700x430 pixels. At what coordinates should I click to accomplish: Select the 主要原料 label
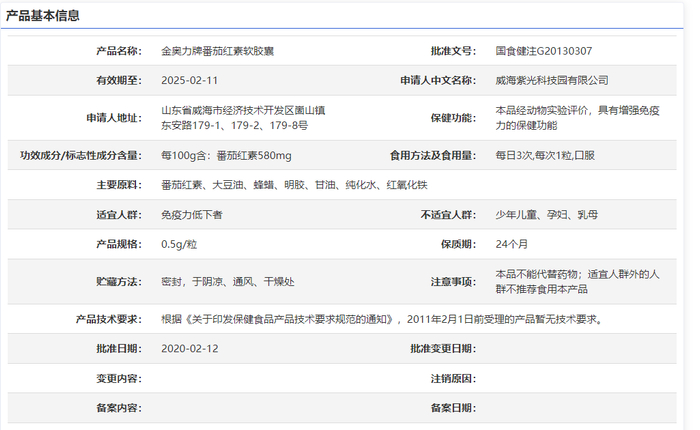[x=119, y=185]
